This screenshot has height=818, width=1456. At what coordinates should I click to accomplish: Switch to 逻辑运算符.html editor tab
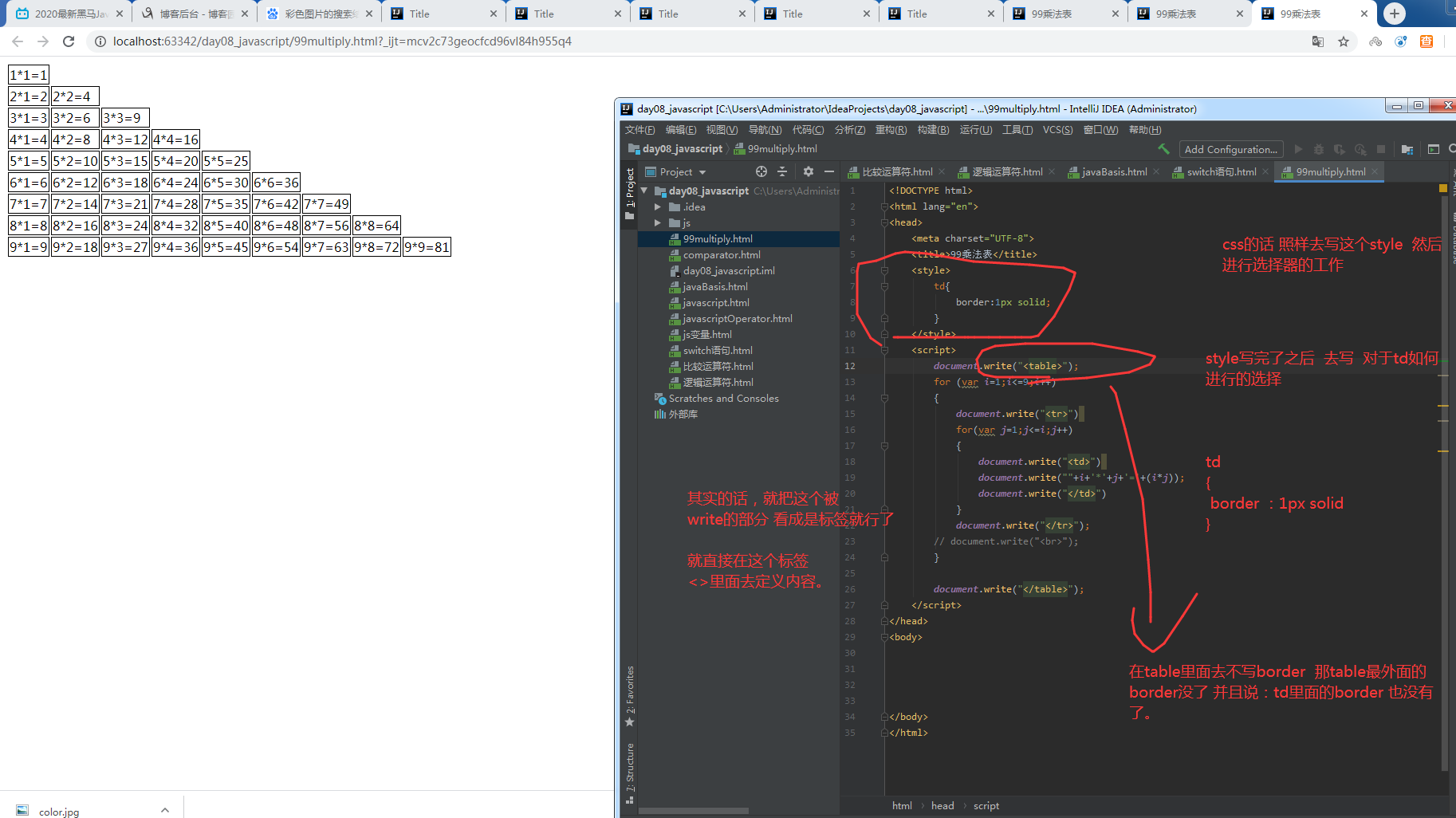pos(1007,171)
